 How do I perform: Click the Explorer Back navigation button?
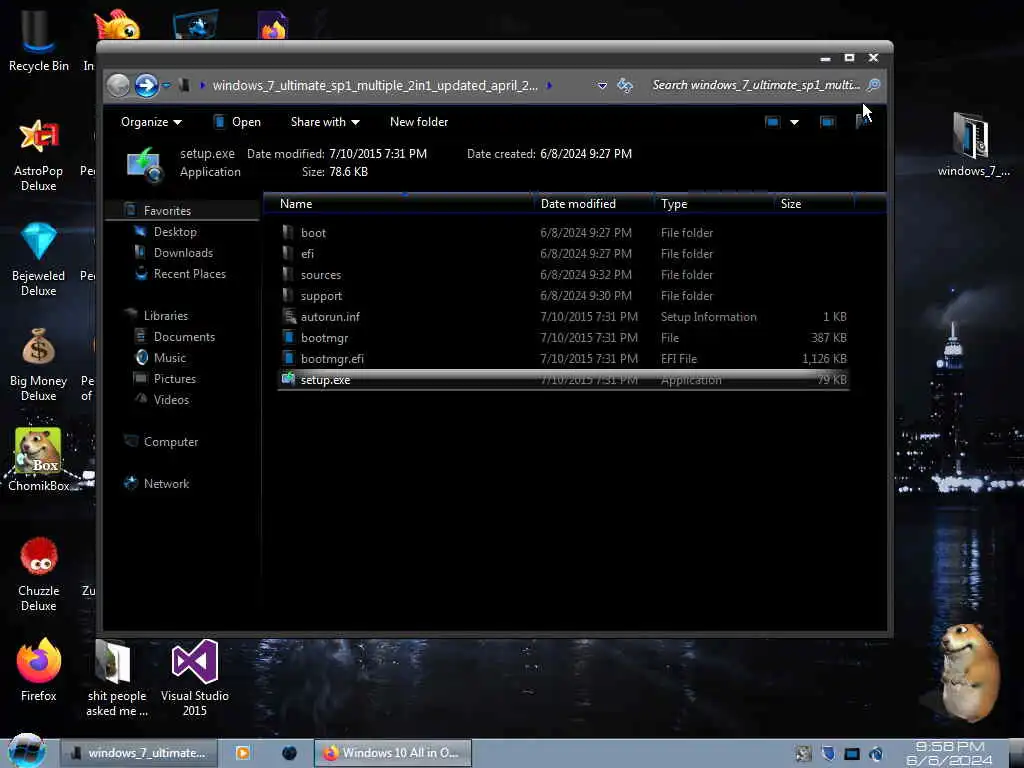pyautogui.click(x=118, y=85)
